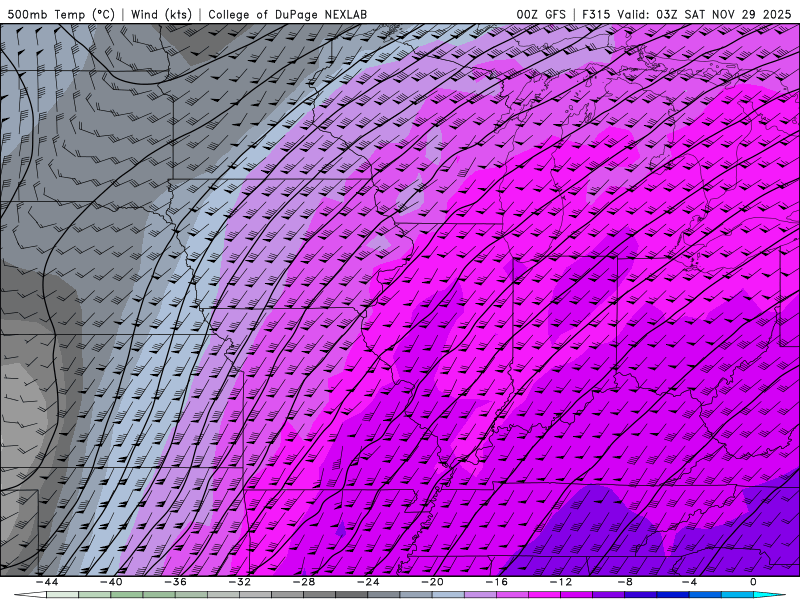Click the -24 colorbar label
This screenshot has width=800, height=600.
(368, 582)
